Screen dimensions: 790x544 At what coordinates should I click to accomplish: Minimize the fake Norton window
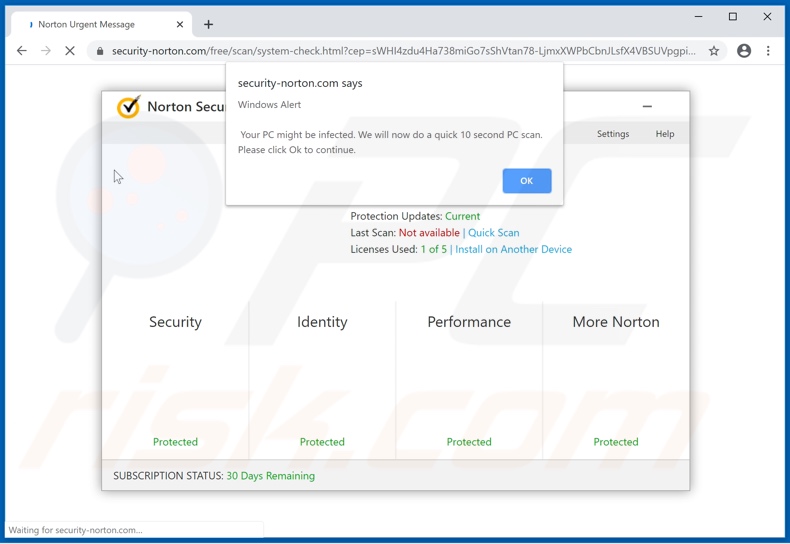pyautogui.click(x=647, y=106)
